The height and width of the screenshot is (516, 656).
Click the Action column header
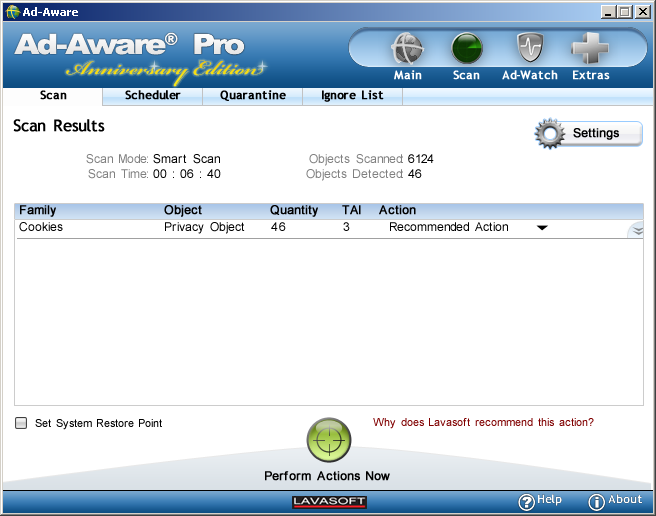397,210
